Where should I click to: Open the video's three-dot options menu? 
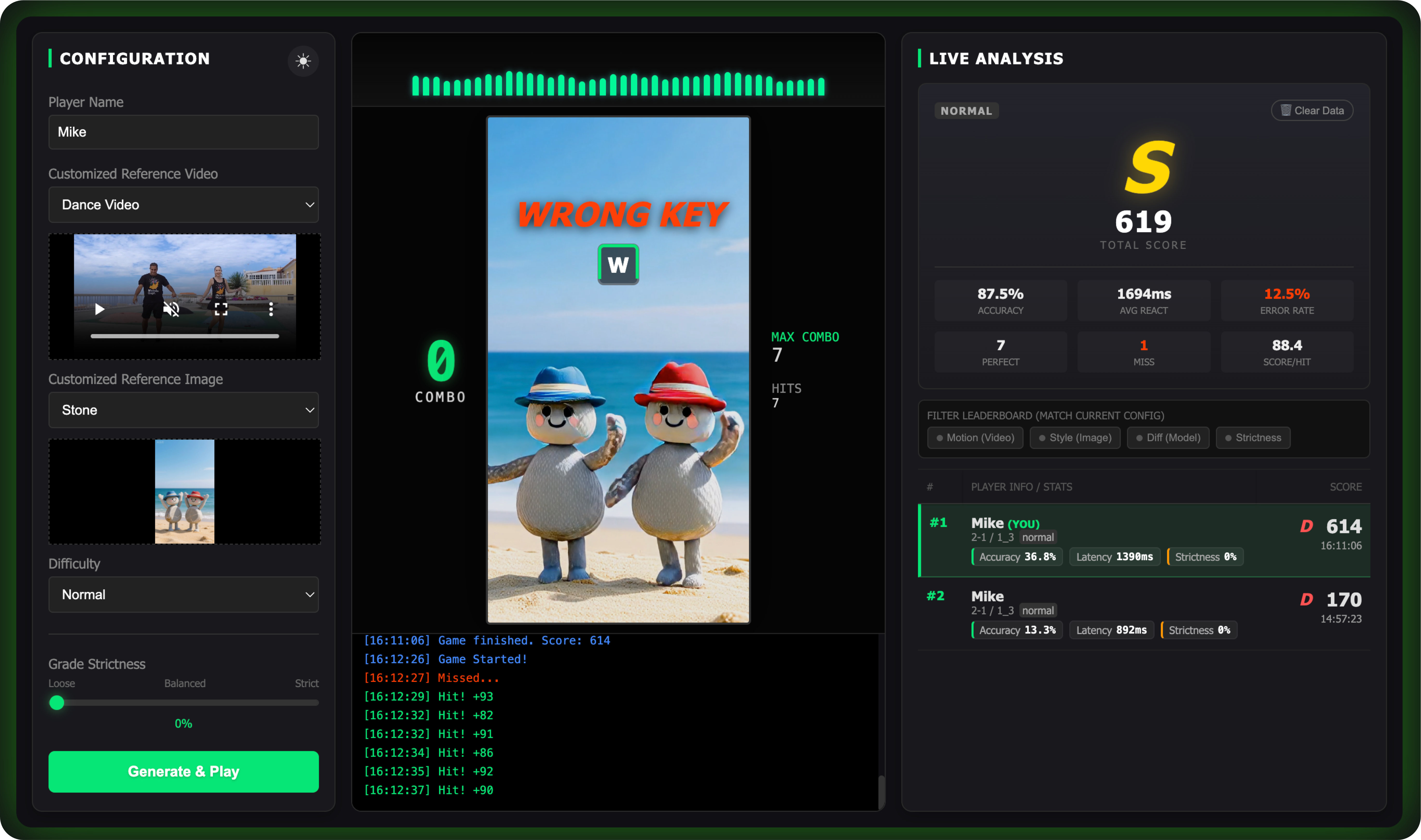(271, 309)
